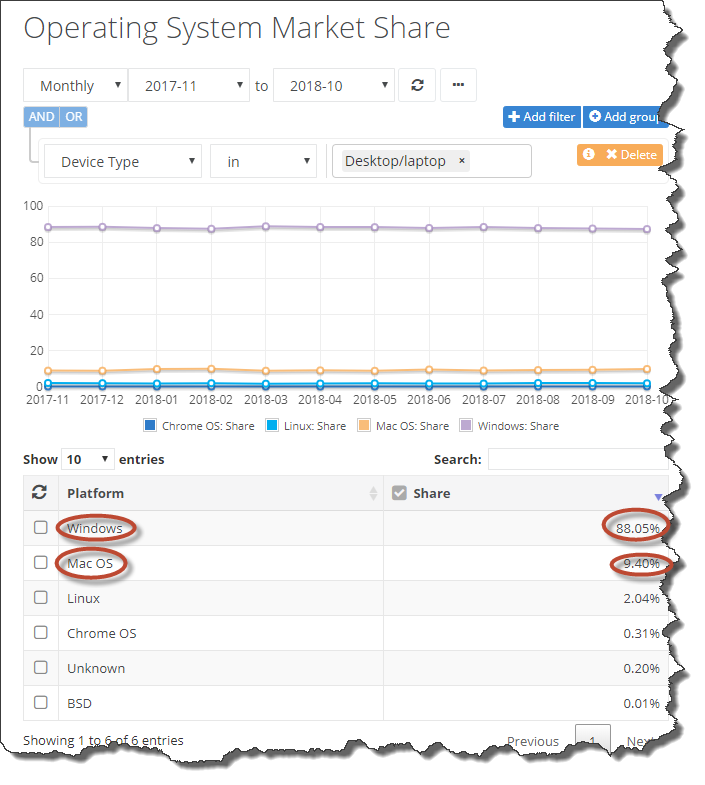Click the Windows data point at 2018-03
The width and height of the screenshot is (705, 785).
tap(266, 227)
